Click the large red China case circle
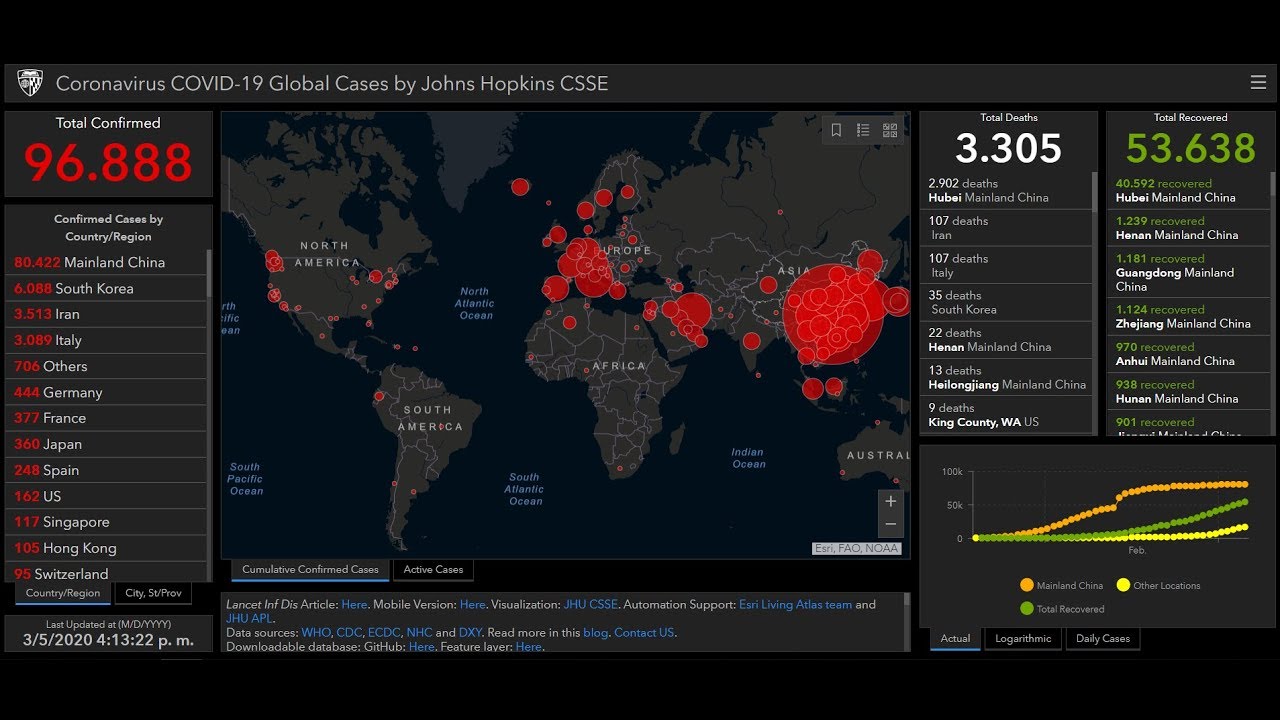The image size is (1280, 720). 834,315
